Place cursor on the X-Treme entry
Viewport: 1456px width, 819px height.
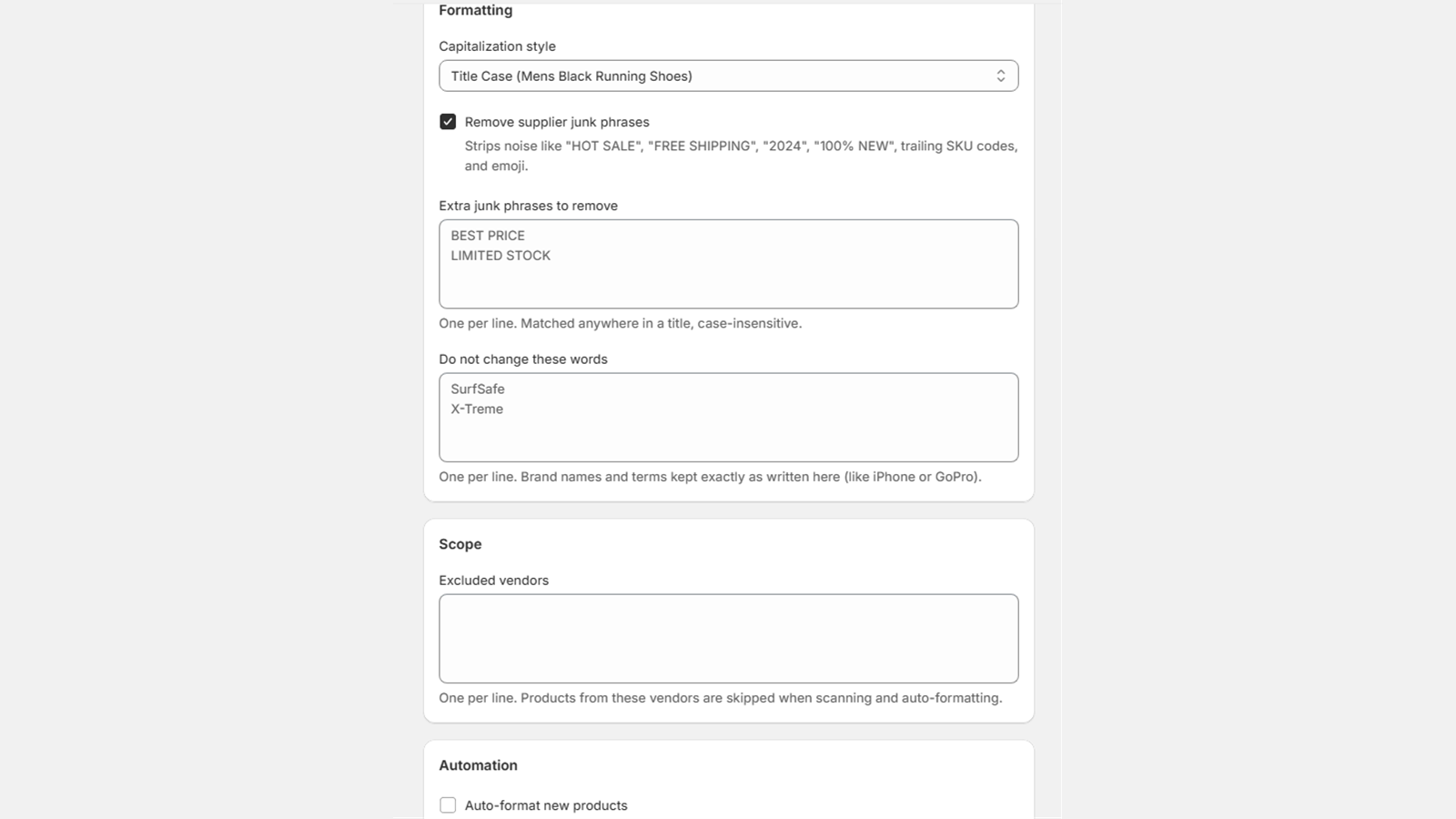tap(477, 409)
